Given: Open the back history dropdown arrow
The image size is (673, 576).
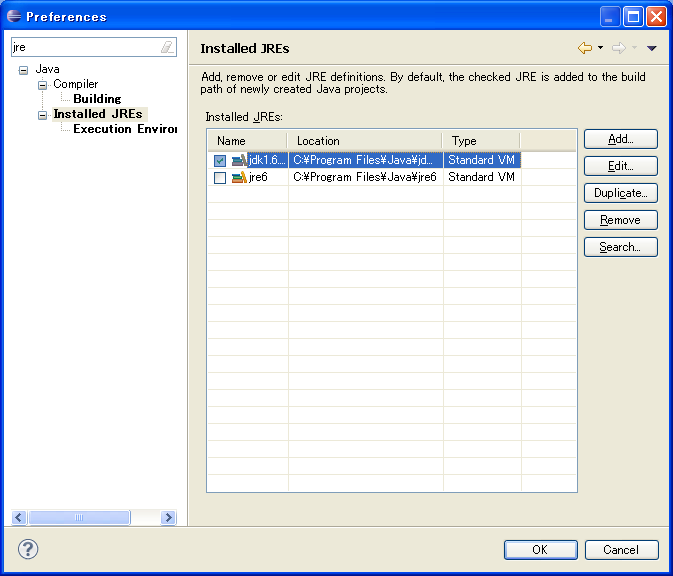Looking at the screenshot, I should pos(600,48).
